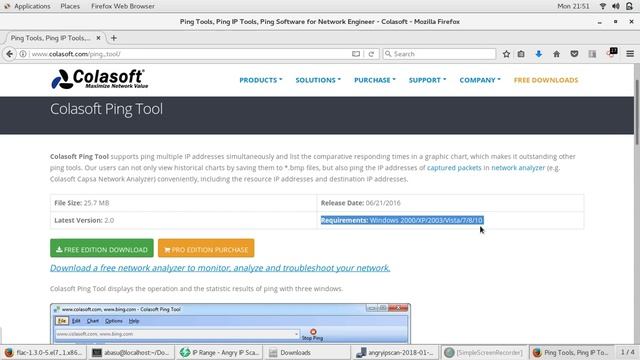This screenshot has width=640, height=360.
Task: Click Stop Ping icon in screenshot
Action: pos(313,334)
